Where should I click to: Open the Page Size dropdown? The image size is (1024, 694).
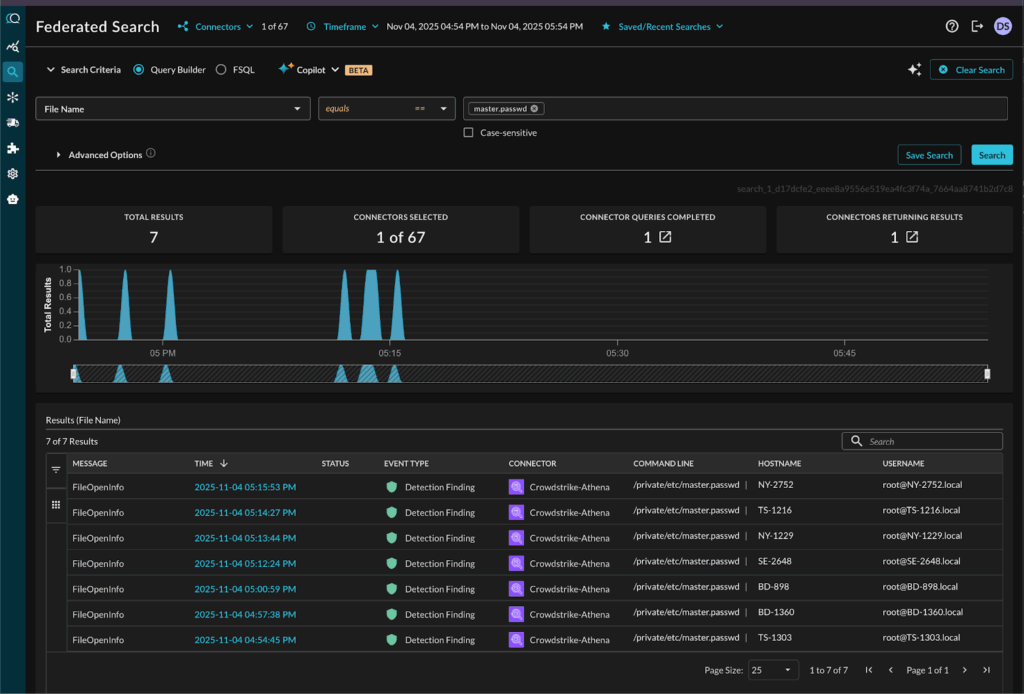(x=772, y=670)
